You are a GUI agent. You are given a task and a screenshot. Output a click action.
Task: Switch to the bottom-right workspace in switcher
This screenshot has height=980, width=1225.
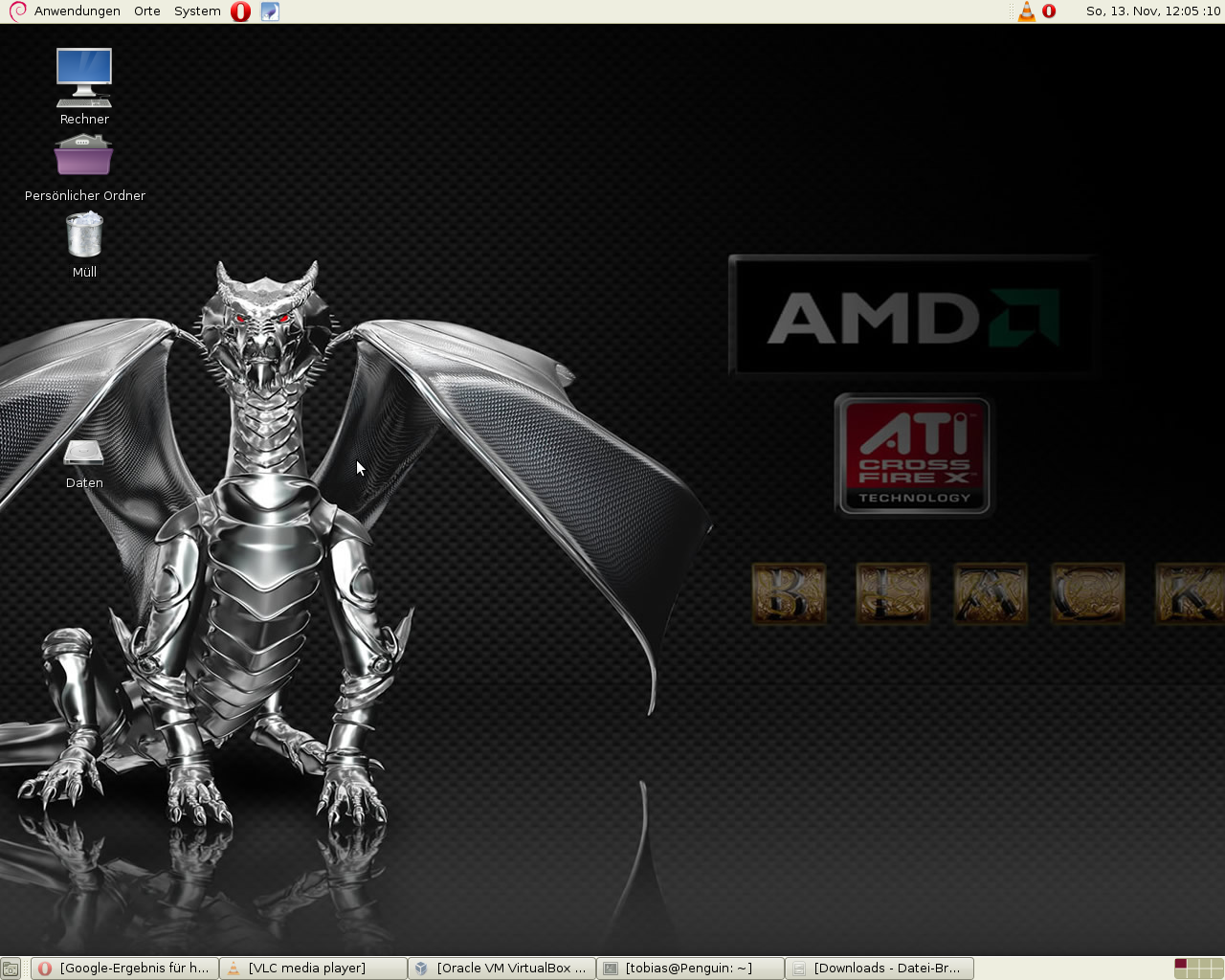(1216, 973)
